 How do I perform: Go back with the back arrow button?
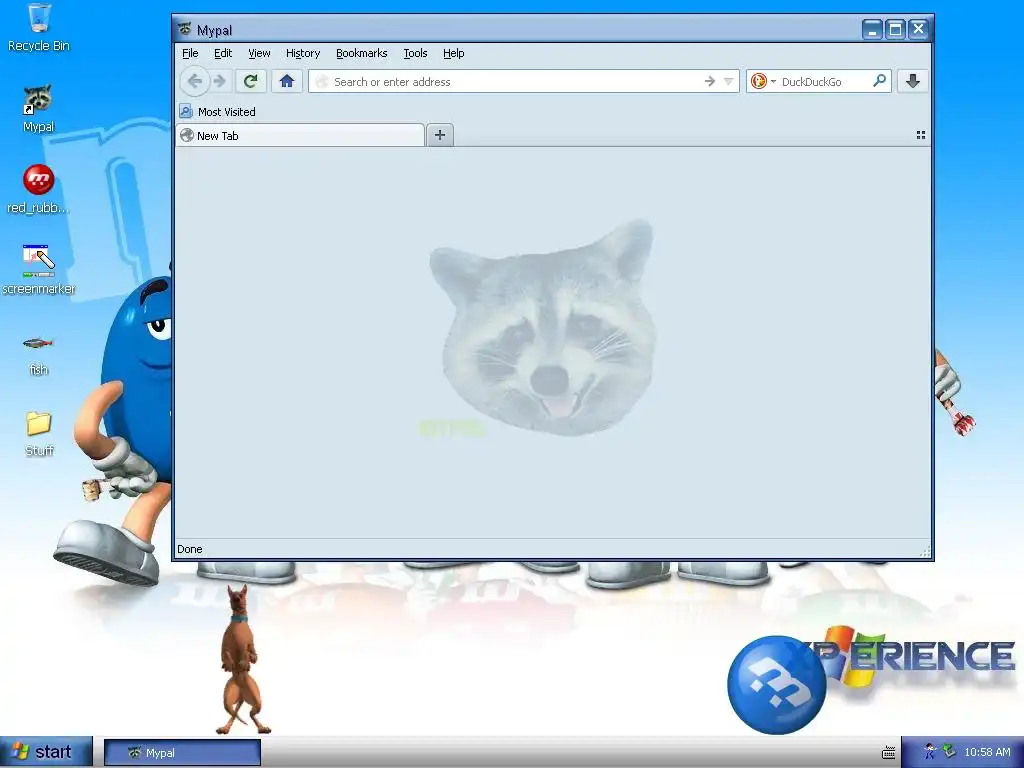[x=194, y=82]
